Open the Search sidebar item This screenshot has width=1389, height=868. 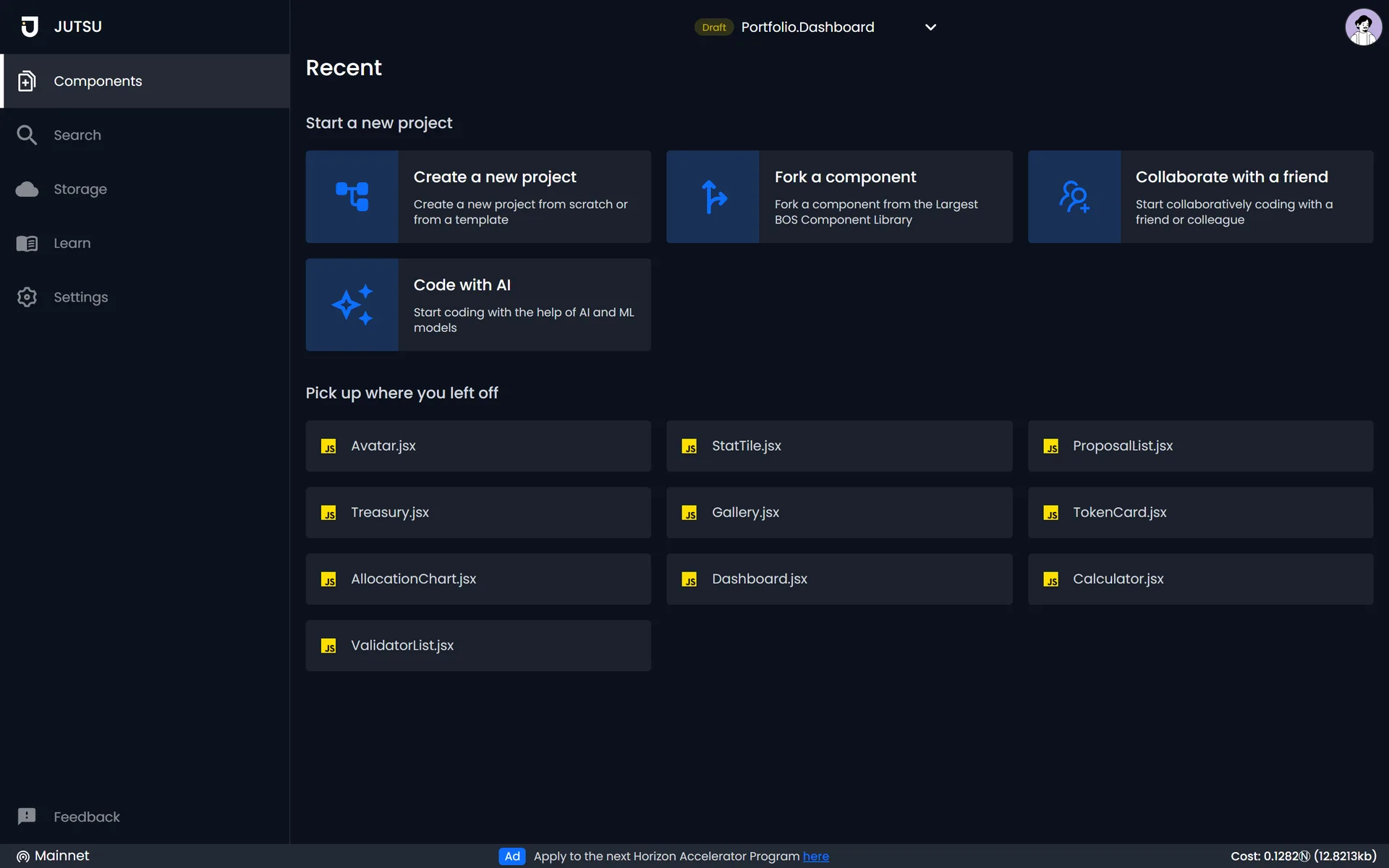coord(145,135)
